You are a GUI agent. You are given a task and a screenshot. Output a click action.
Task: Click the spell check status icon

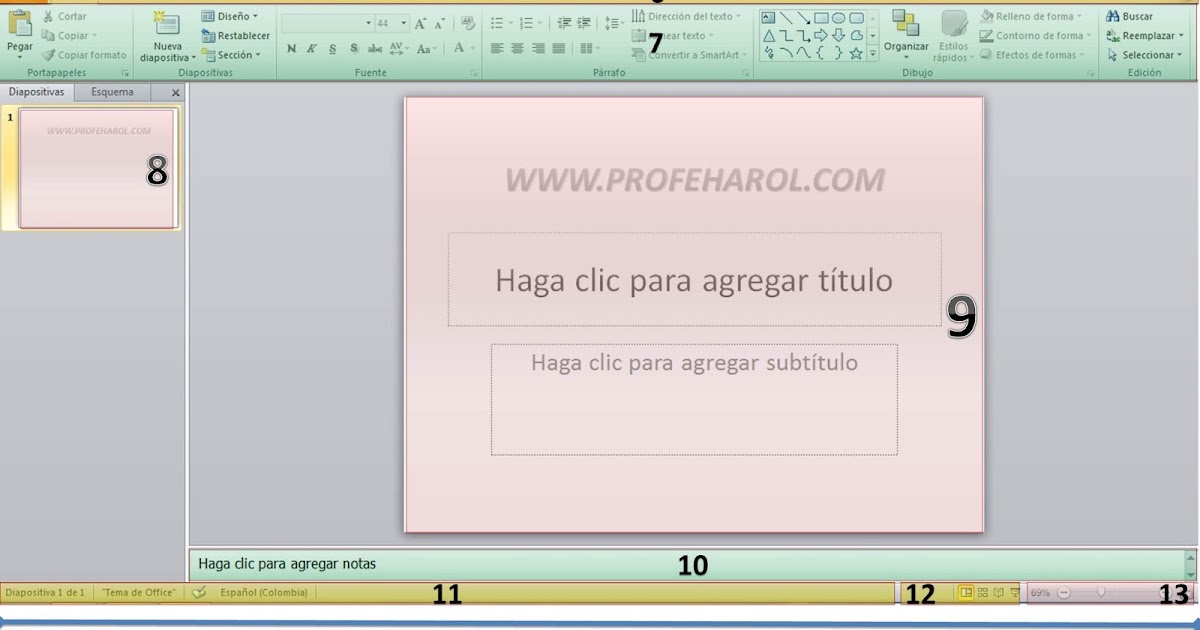(199, 592)
